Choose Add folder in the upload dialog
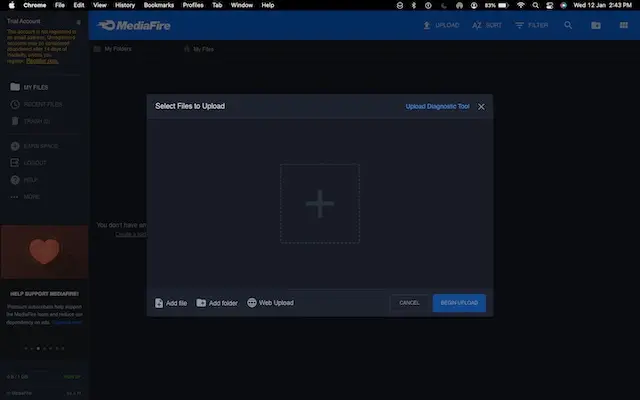The width and height of the screenshot is (640, 400). (217, 303)
